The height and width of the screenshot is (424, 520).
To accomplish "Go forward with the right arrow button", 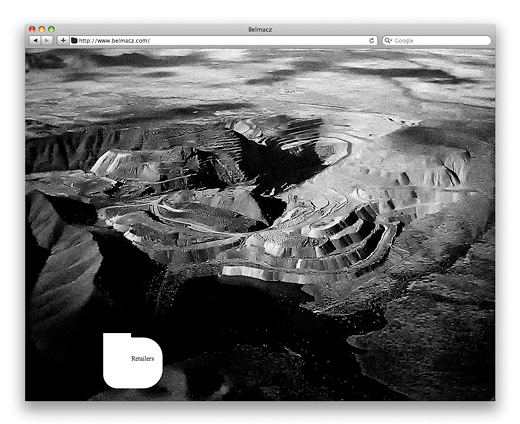I will pyautogui.click(x=47, y=41).
